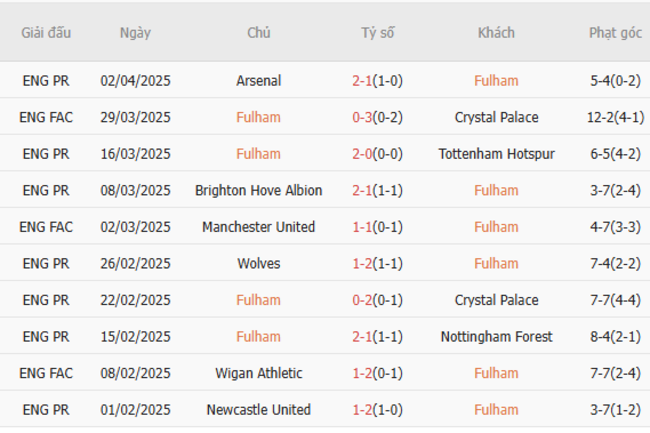The height and width of the screenshot is (433, 650).
Task: Click the 12-2(4-1) corner kicks cell
Action: point(615,118)
